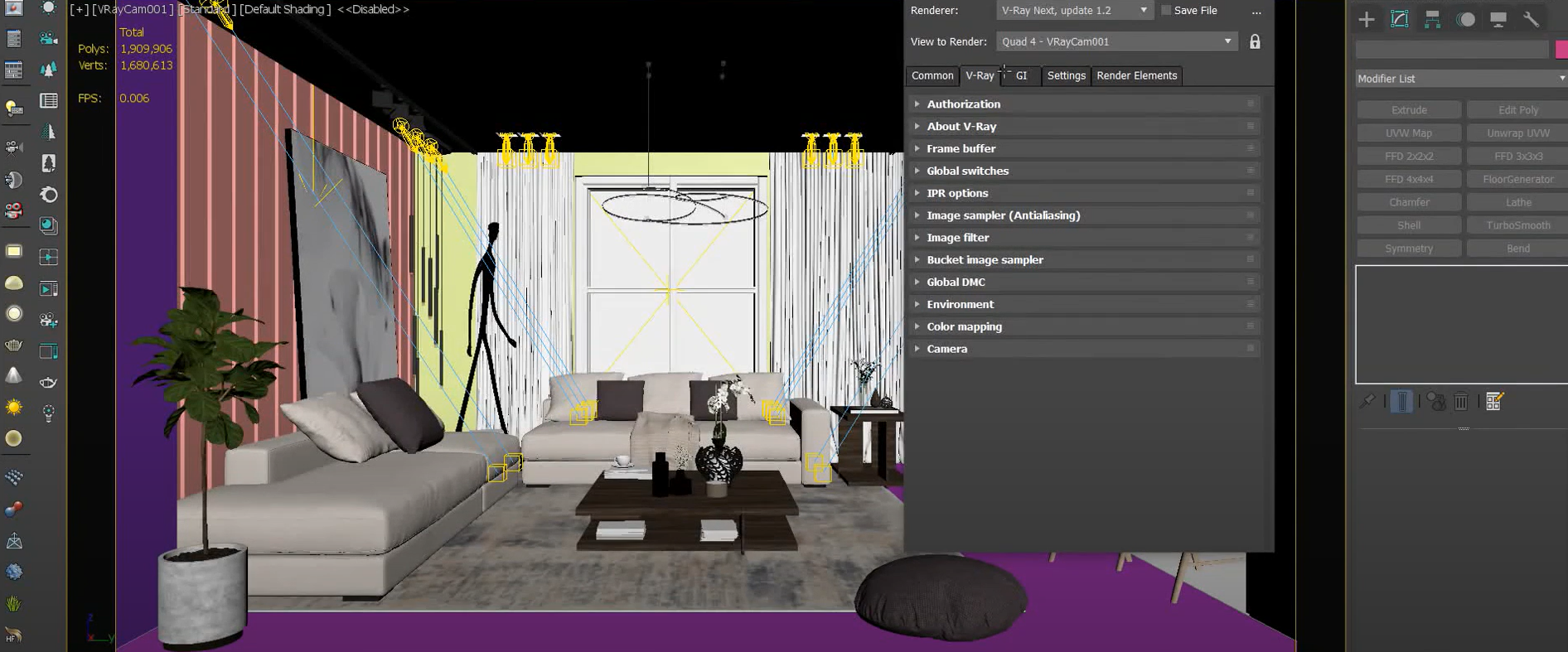Click remove modifier trash icon
Screen dimensions: 1568x652
pyautogui.click(x=1461, y=402)
